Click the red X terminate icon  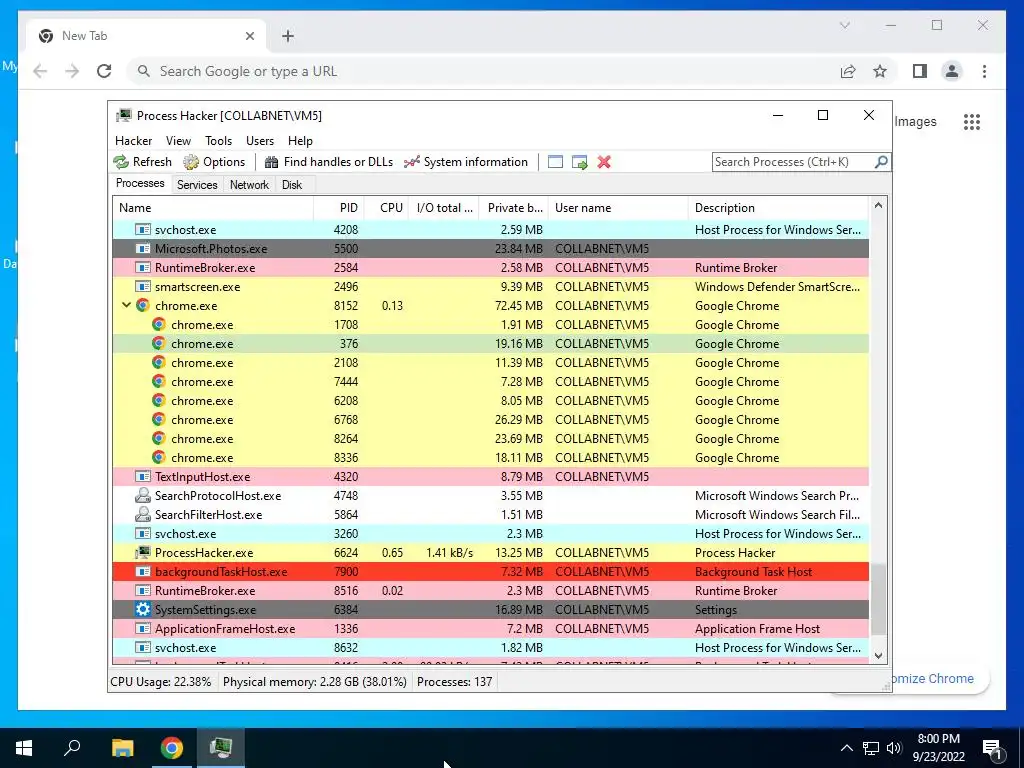(x=604, y=162)
